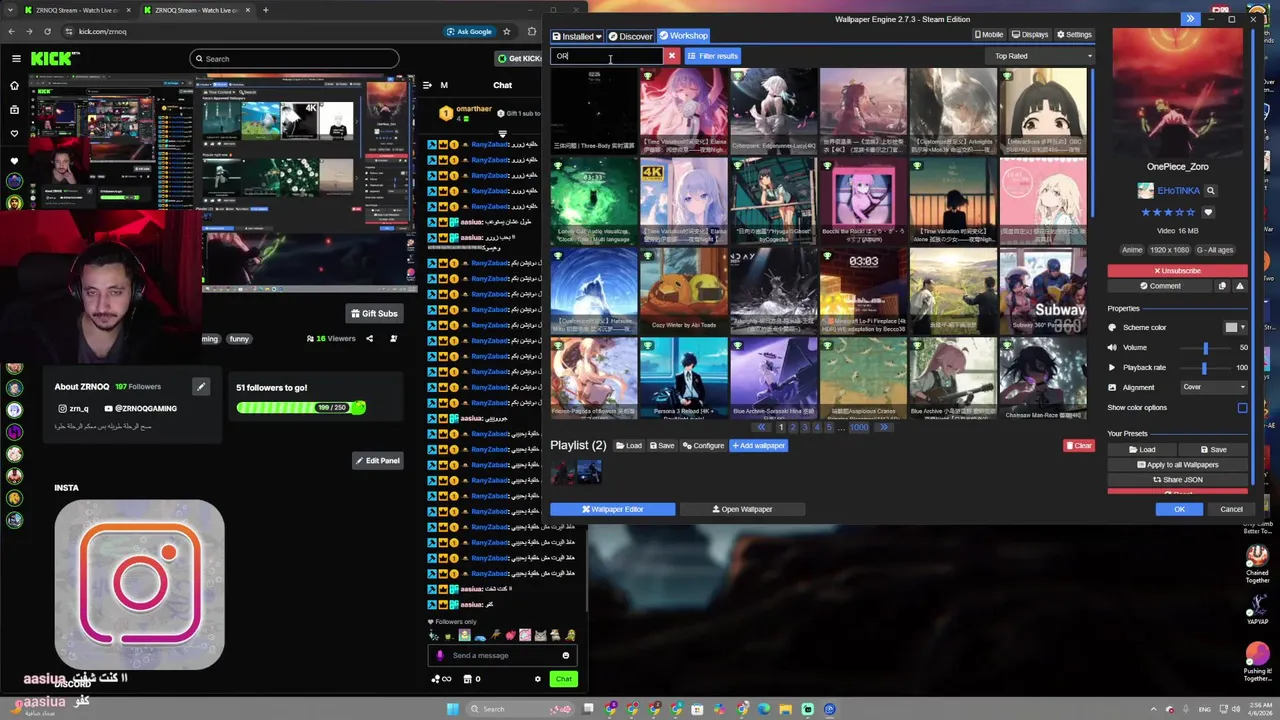Open the Displays configuration
The height and width of the screenshot is (720, 1280).
coord(1029,35)
